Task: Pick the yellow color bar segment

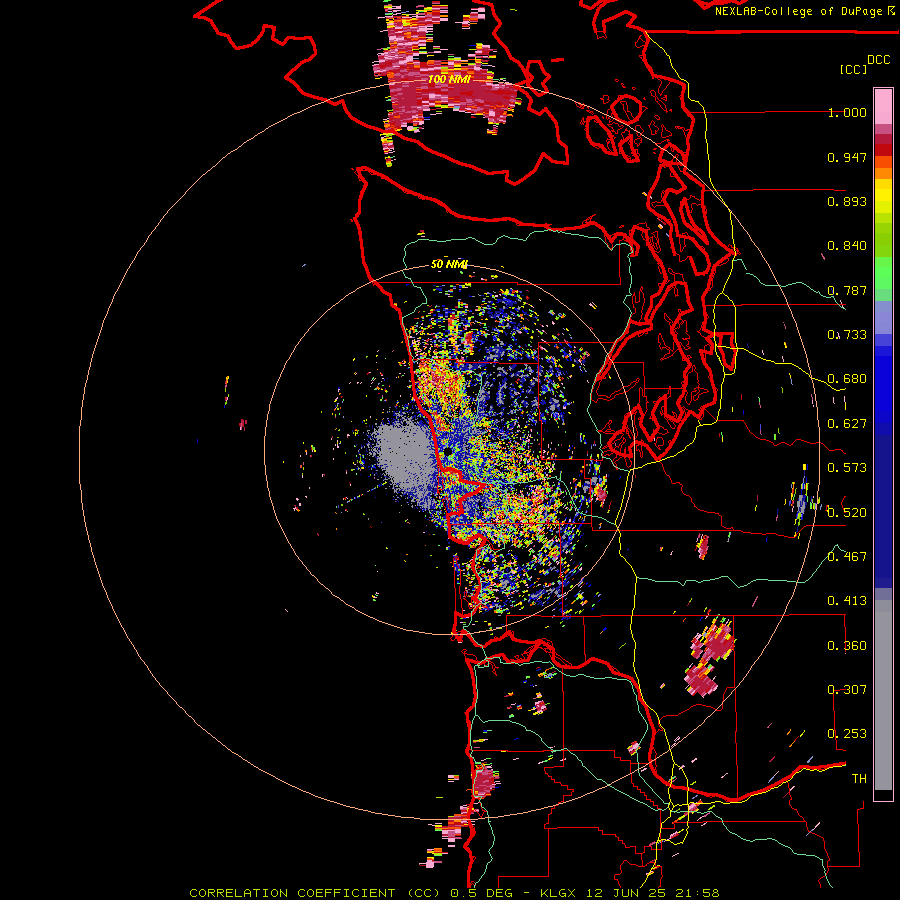Action: pos(883,196)
